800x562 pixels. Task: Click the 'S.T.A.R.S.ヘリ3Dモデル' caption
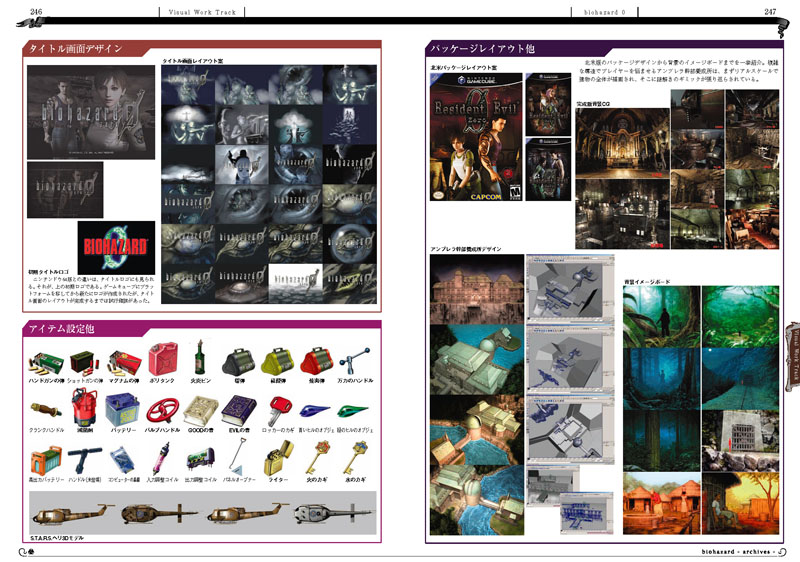point(57,538)
